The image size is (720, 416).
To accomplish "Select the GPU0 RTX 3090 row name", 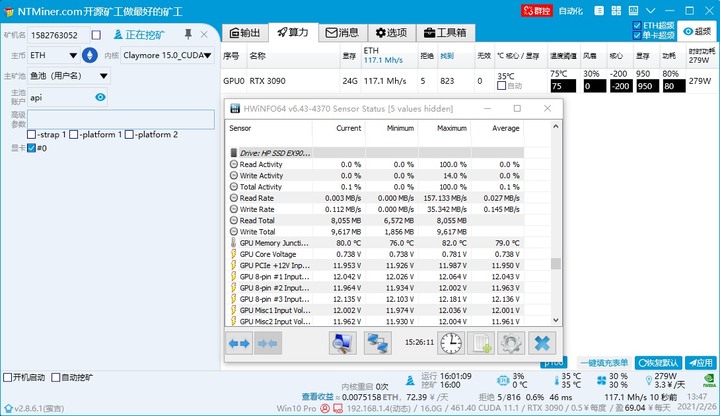I will (x=267, y=81).
